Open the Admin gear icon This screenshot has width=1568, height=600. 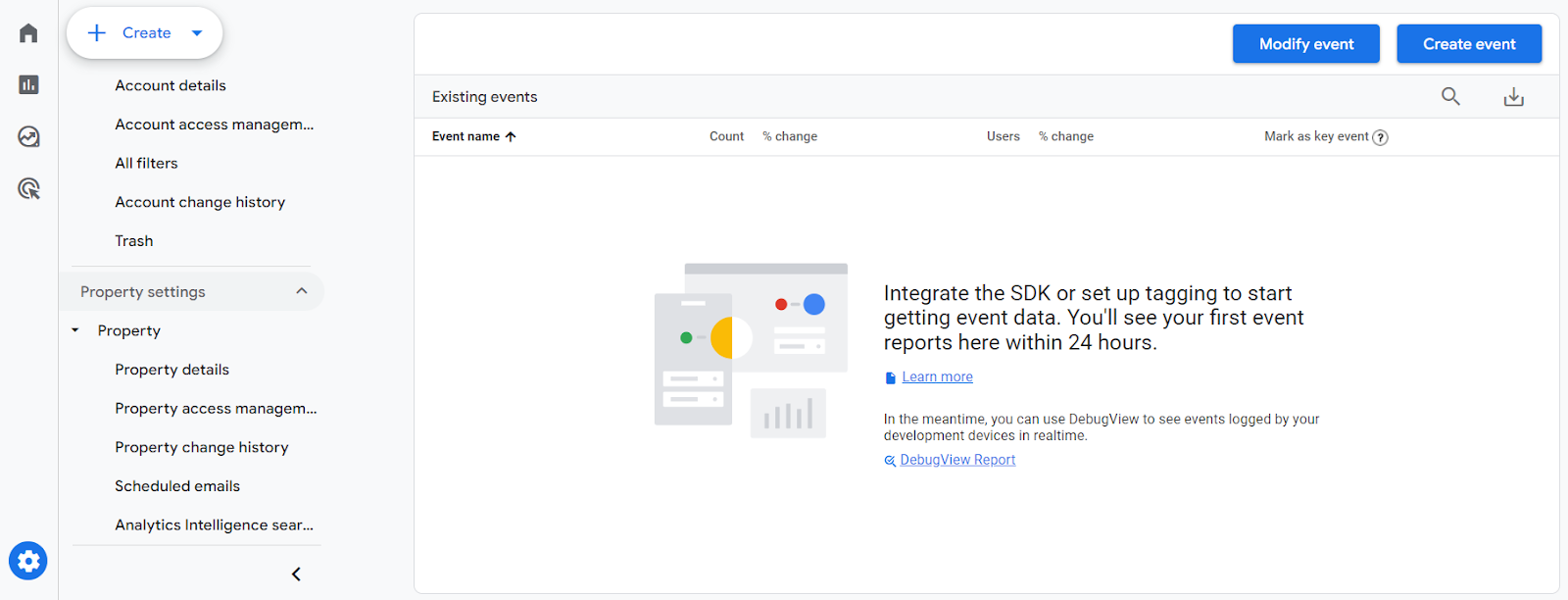pos(28,561)
